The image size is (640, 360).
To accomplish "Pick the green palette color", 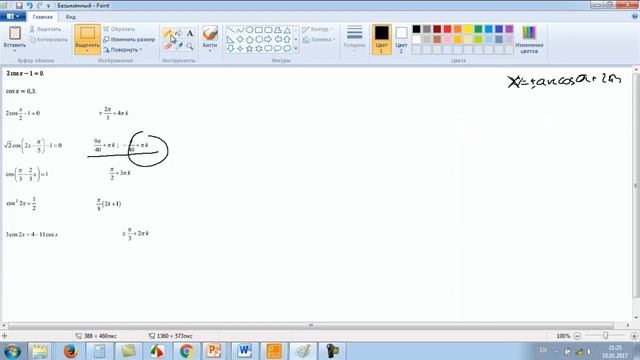I will click(478, 29).
